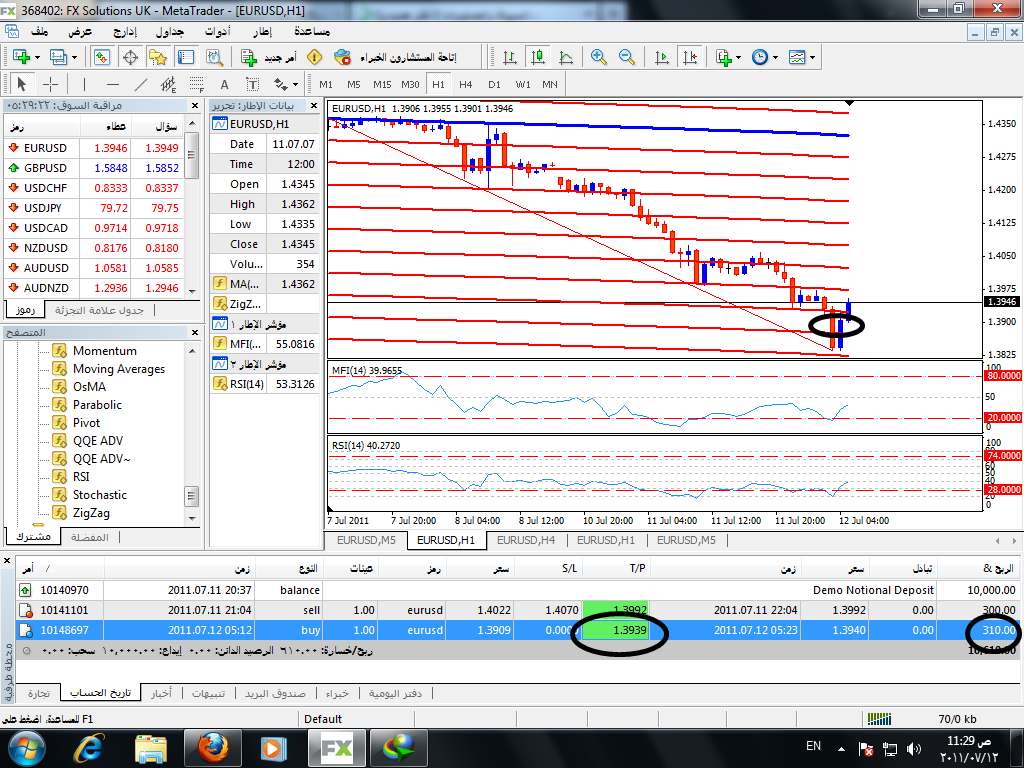Open the Periodicity dropdown arrow

pos(775,57)
